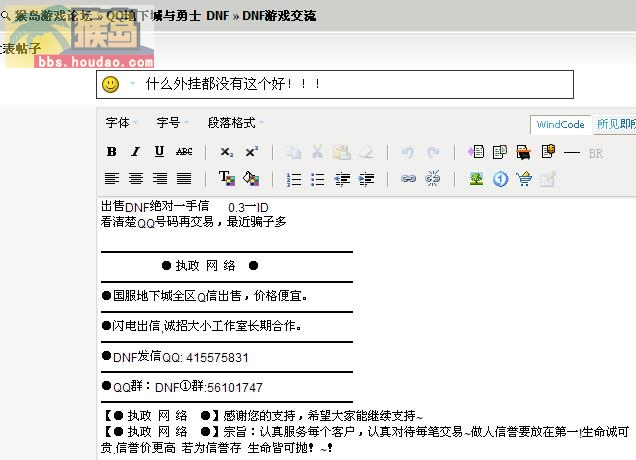
Task: Click the text DNF①群:56101747
Action: pos(208,387)
